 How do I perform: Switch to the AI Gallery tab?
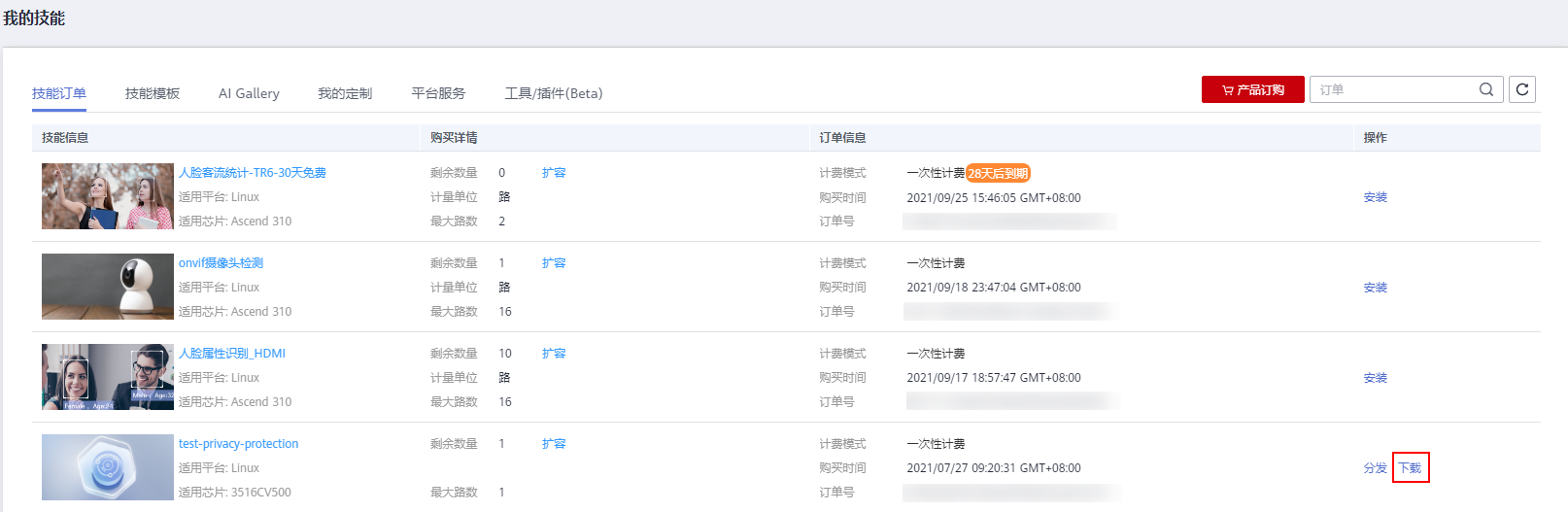coord(249,93)
